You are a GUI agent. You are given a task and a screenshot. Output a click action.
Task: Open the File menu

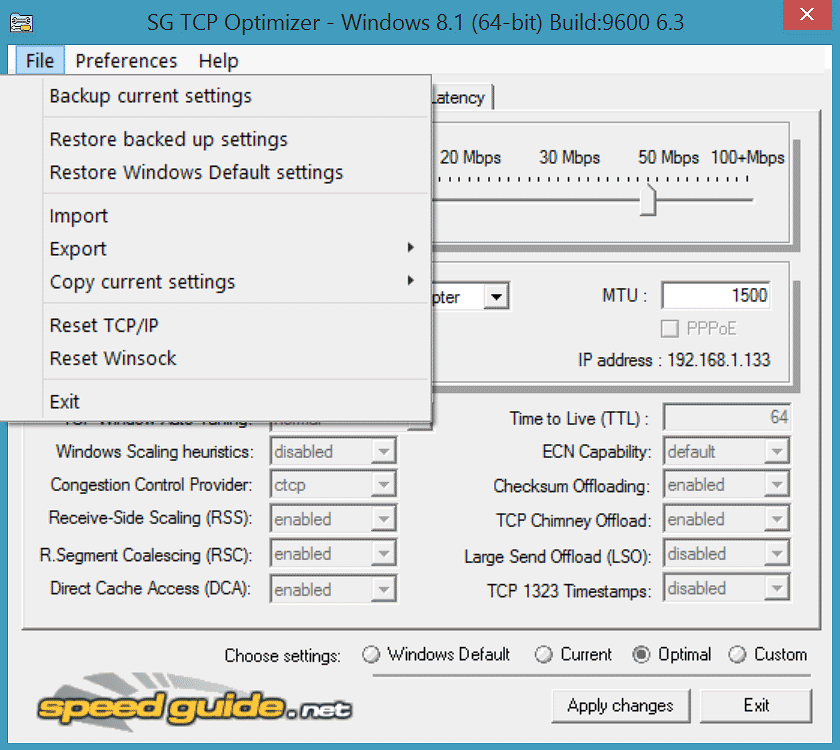(x=40, y=61)
